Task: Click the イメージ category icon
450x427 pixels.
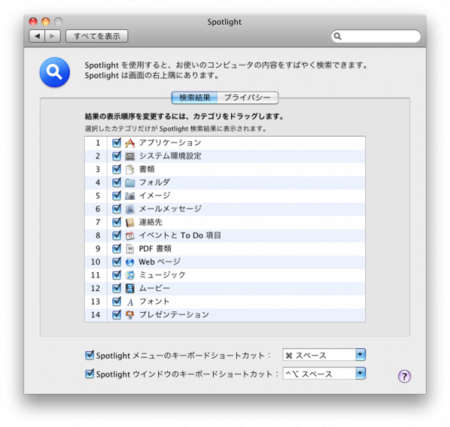Action: tap(130, 196)
